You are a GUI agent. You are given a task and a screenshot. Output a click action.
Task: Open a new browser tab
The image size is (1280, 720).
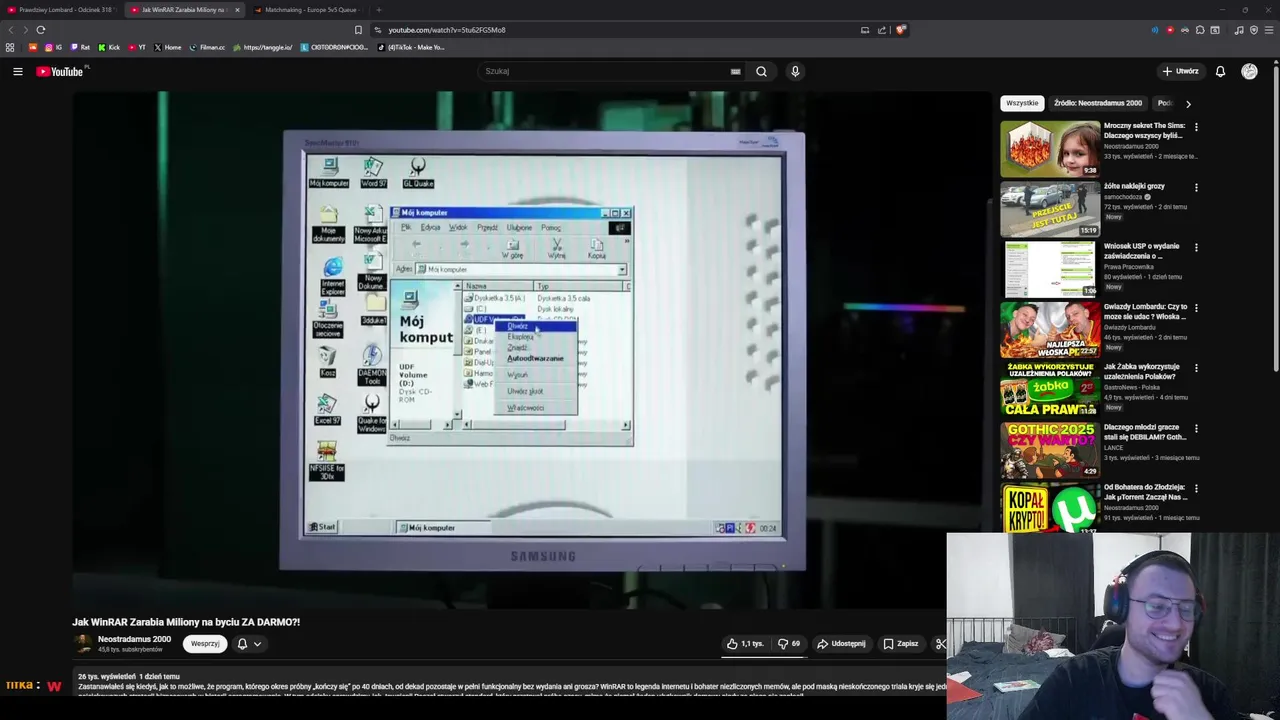pos(378,10)
